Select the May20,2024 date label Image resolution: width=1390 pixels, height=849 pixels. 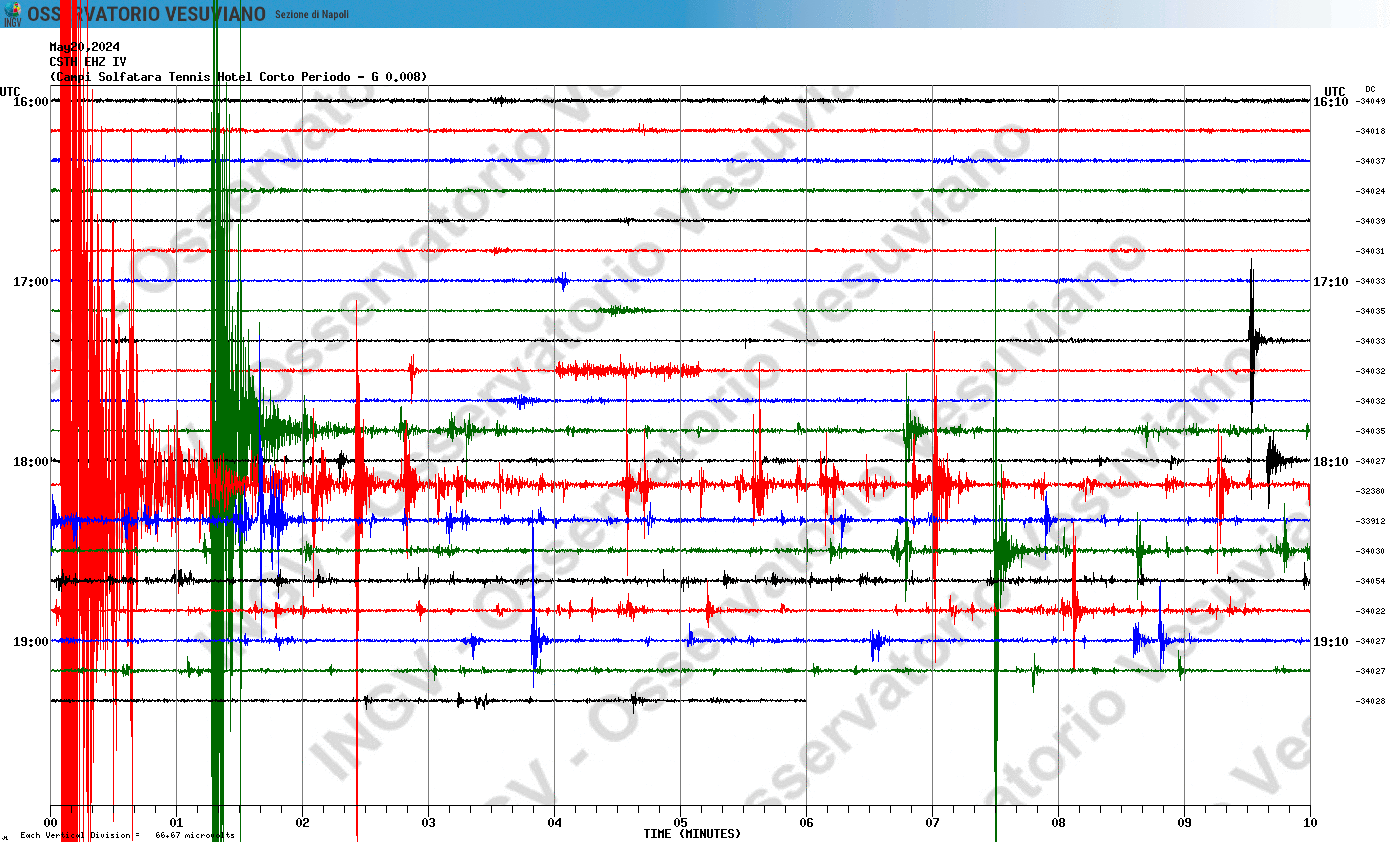(85, 47)
